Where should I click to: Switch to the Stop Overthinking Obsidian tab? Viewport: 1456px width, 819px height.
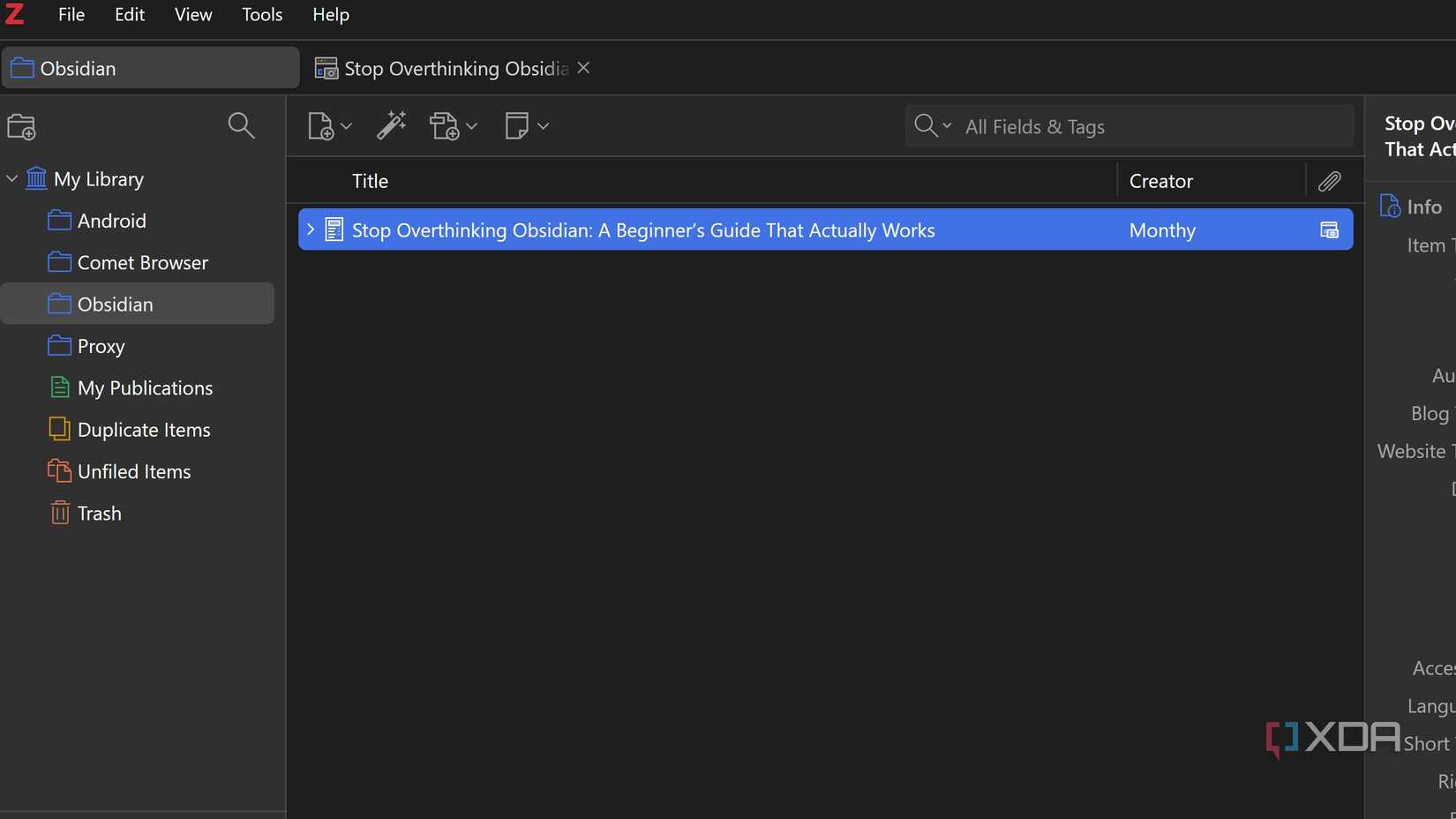pos(441,68)
